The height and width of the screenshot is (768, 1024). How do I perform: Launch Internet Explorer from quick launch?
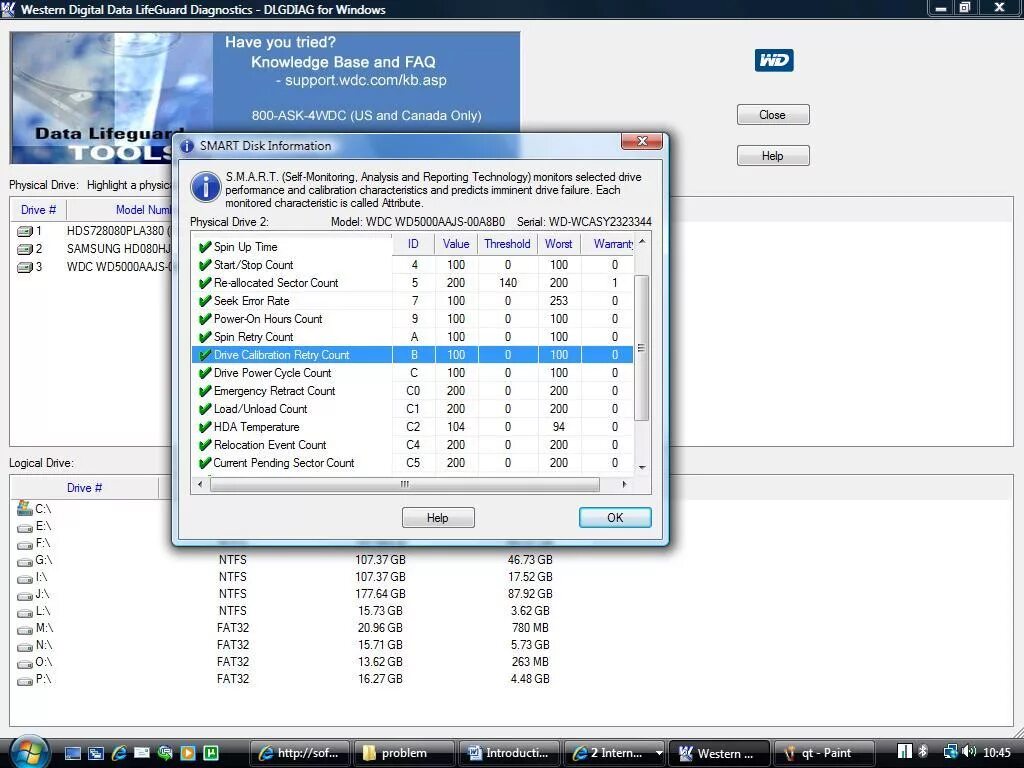pos(119,753)
